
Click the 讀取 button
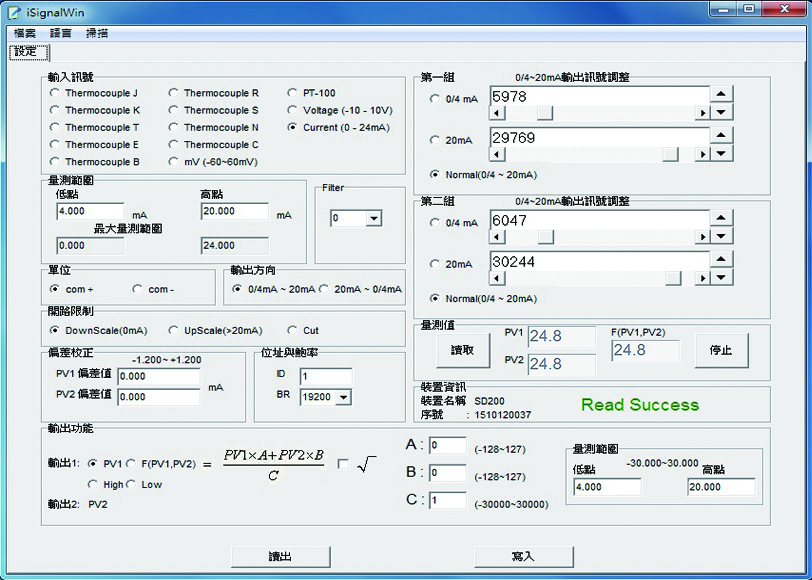462,351
